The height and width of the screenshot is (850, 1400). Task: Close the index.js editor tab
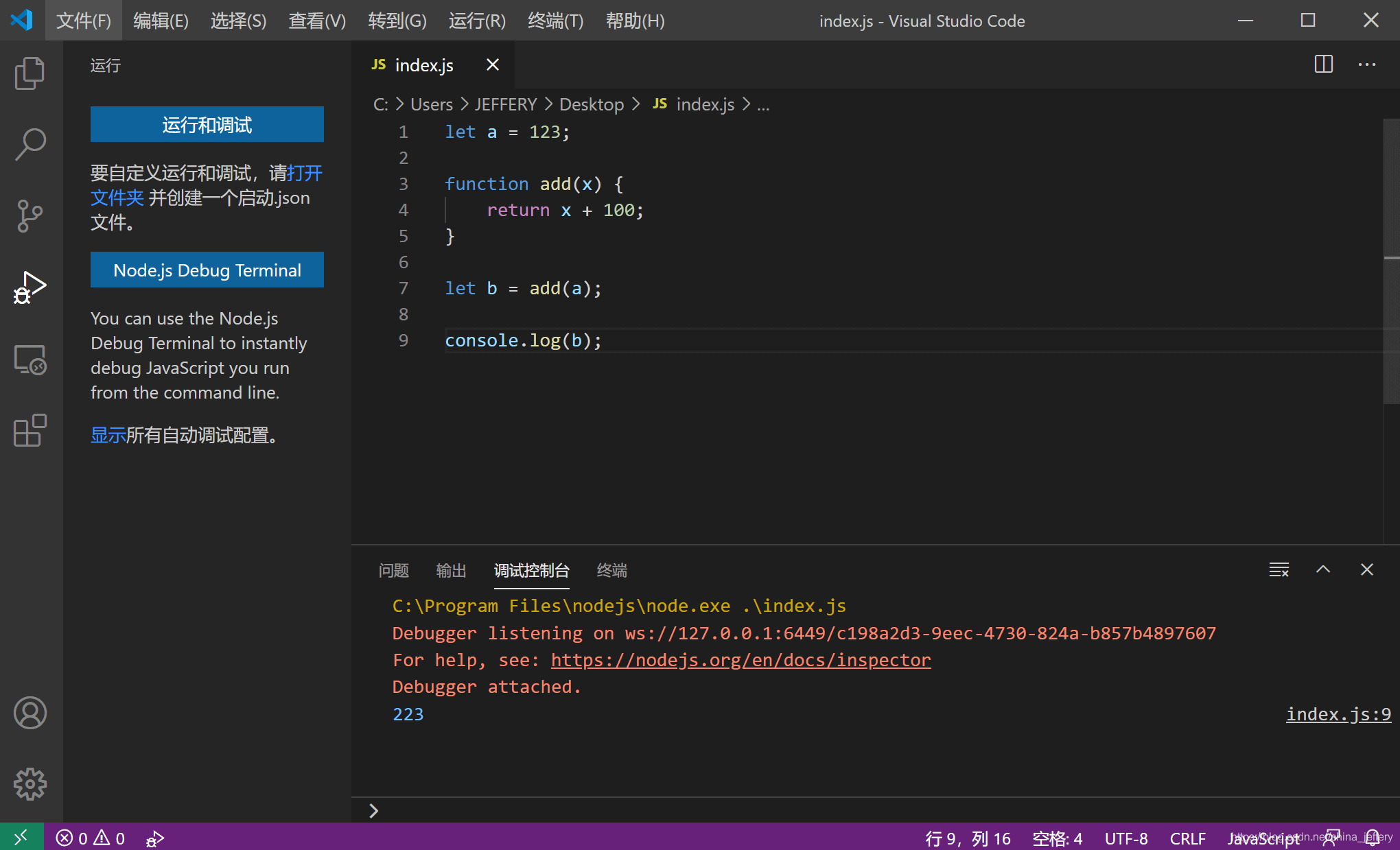[x=492, y=64]
